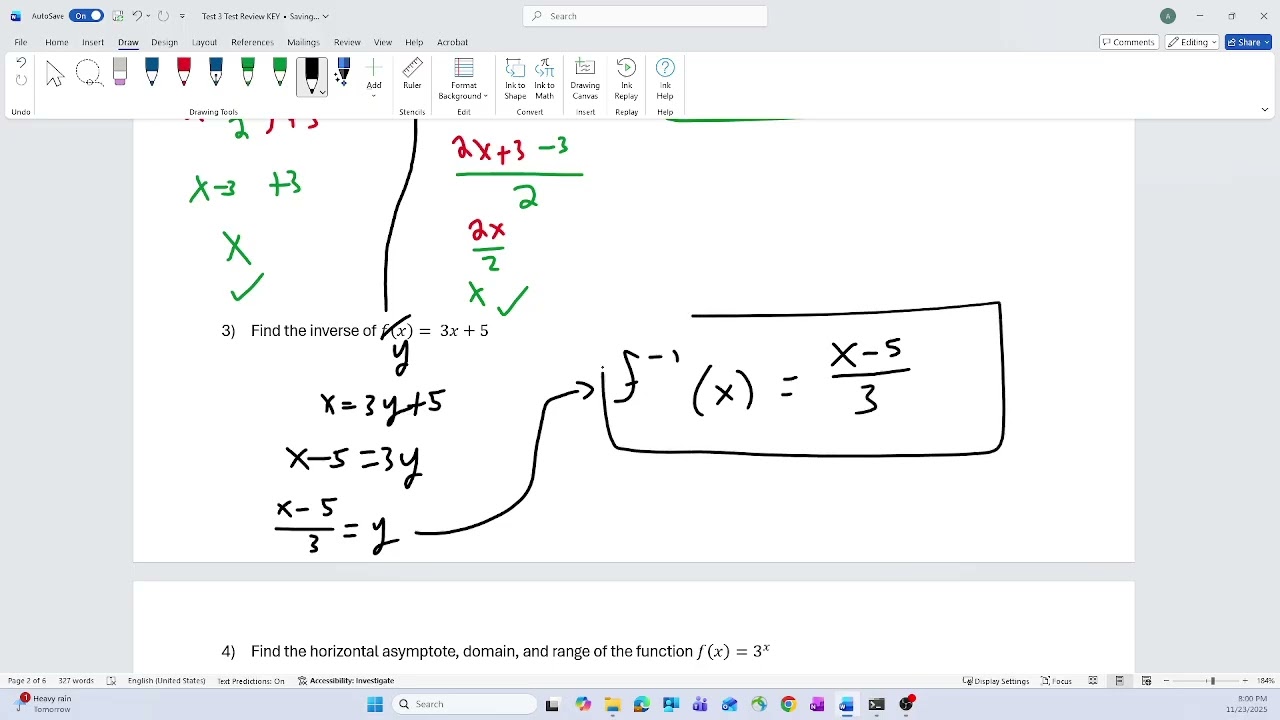Open the View tab
This screenshot has height=720, width=1280.
383,42
